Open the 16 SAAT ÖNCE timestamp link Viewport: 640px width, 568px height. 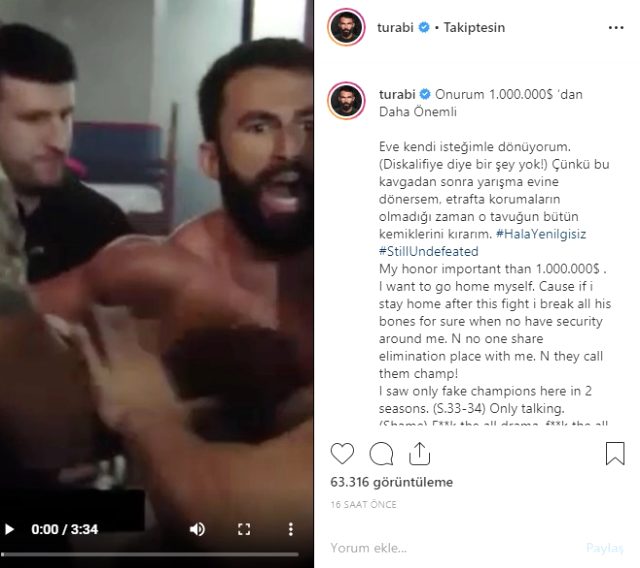click(x=363, y=505)
